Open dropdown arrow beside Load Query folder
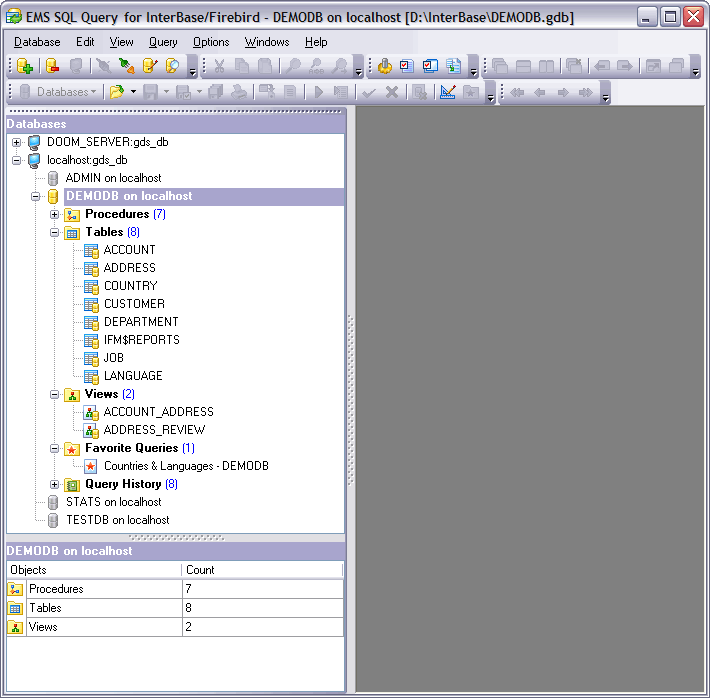Viewport: 710px width, 698px height. [133, 91]
